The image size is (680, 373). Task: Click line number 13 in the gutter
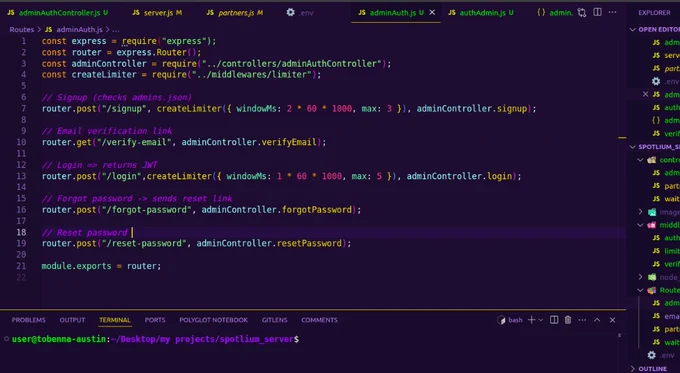coord(21,176)
